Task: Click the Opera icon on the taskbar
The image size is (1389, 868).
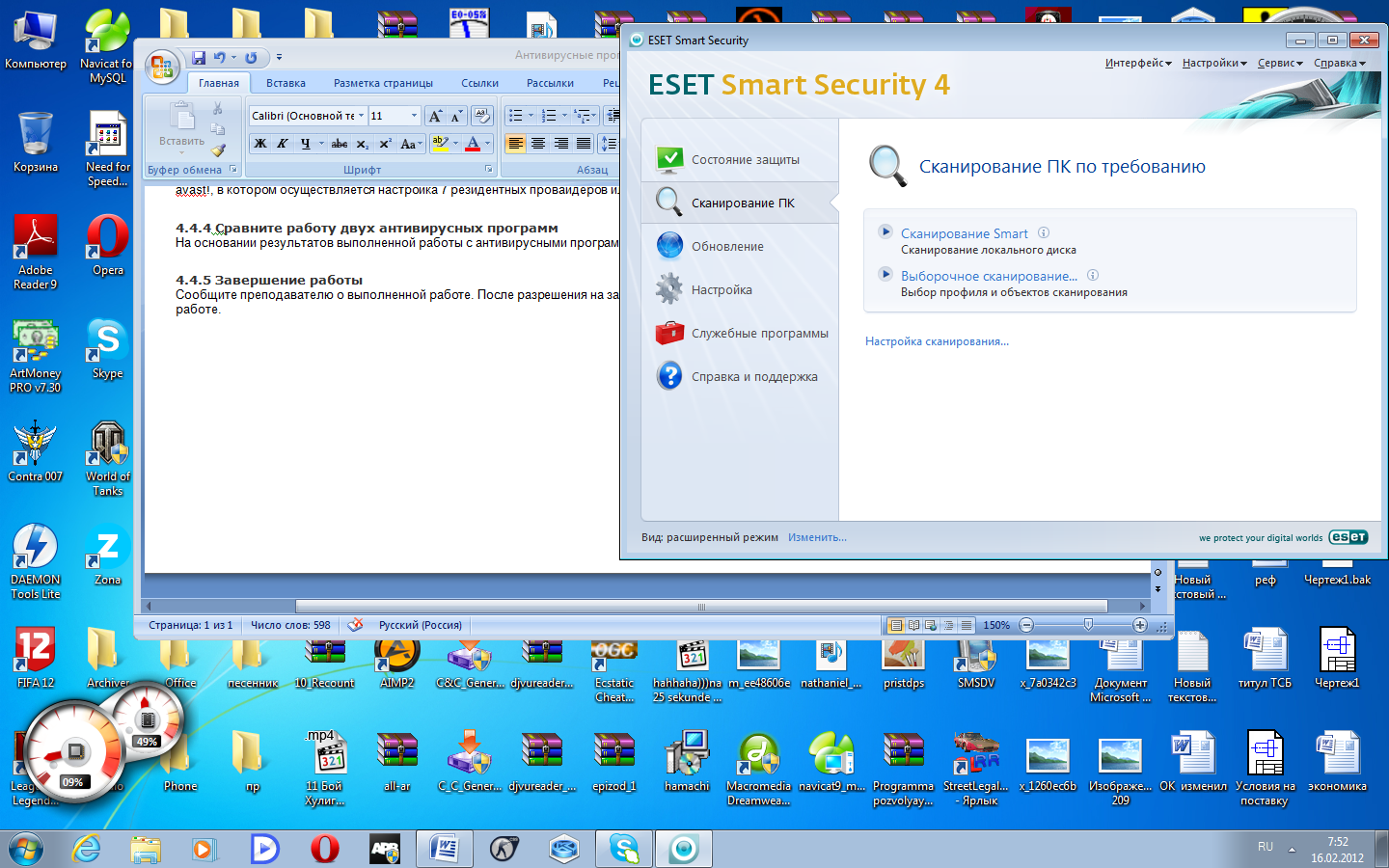Action: coord(324,849)
